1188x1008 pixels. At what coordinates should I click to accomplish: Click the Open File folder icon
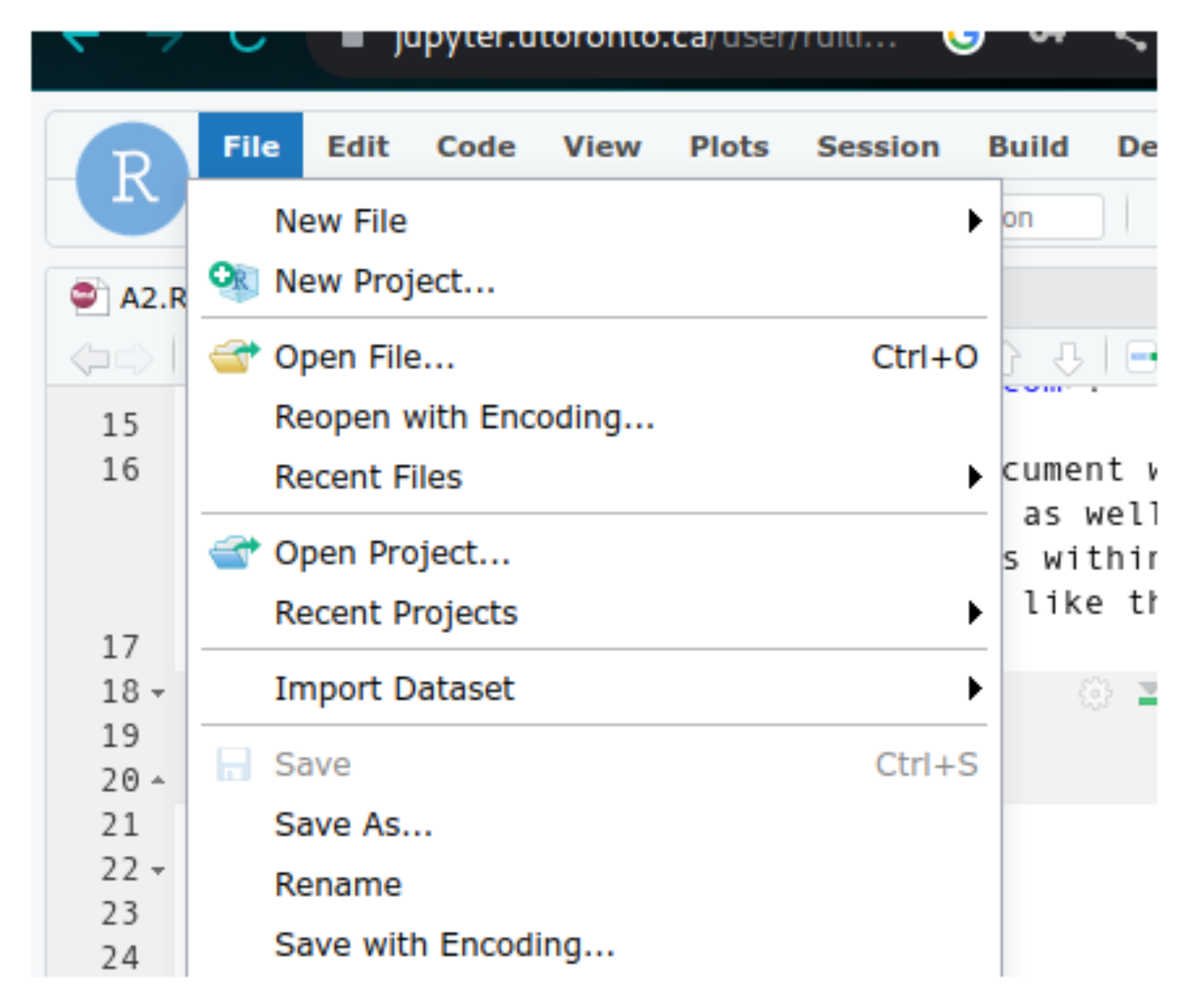click(233, 357)
